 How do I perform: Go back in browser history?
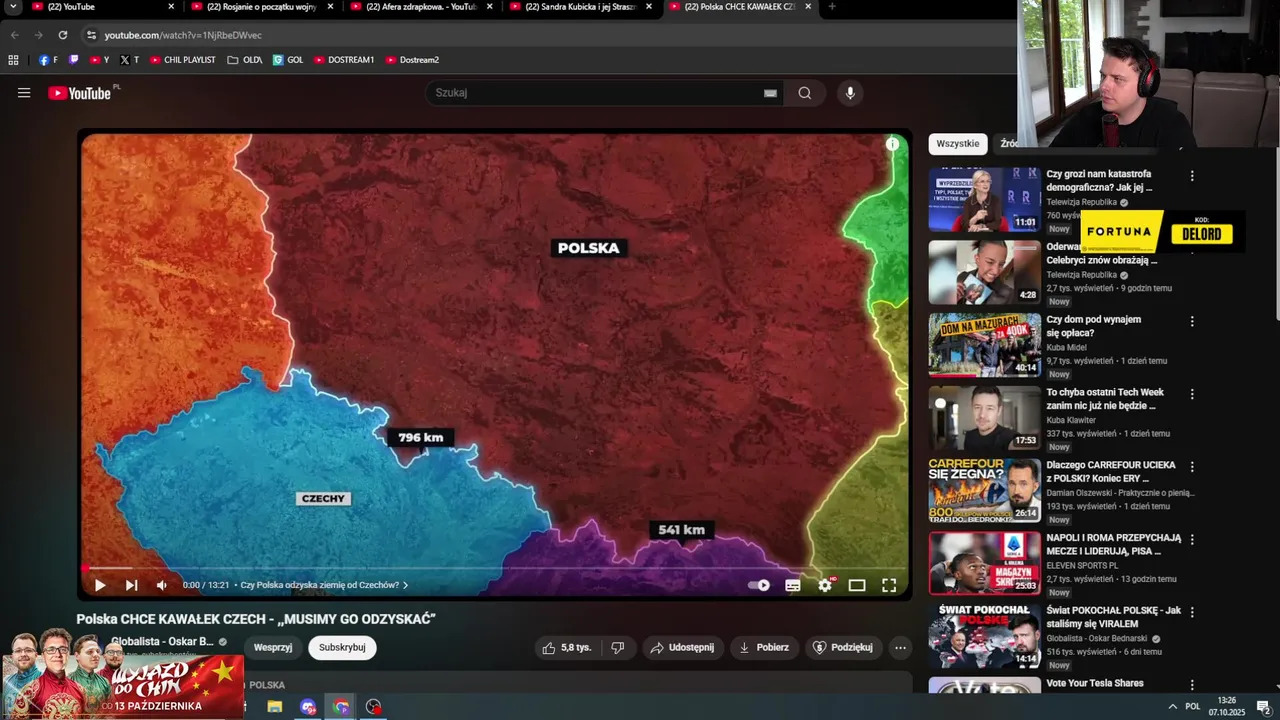click(14, 35)
